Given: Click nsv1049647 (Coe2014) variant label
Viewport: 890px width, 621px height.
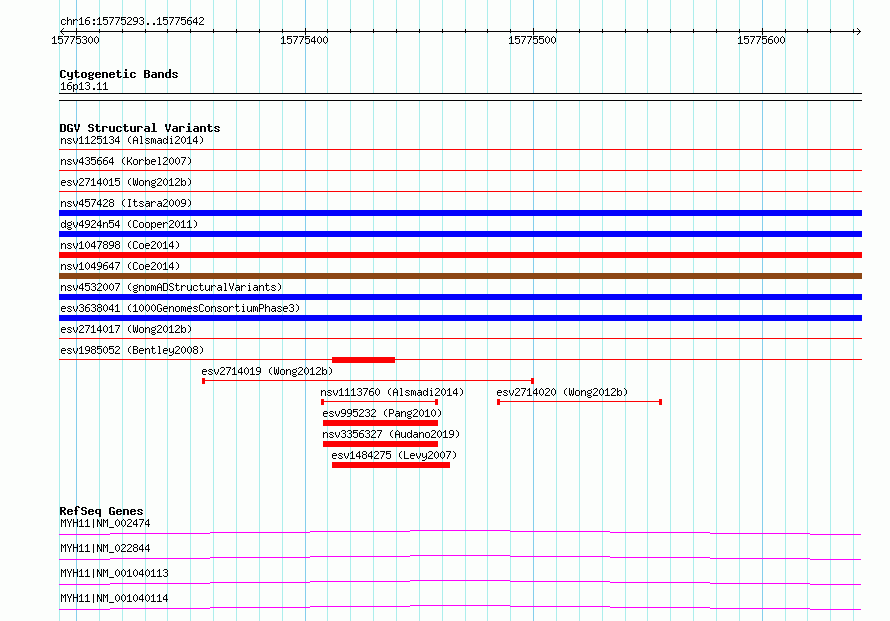Looking at the screenshot, I should 120,266.
